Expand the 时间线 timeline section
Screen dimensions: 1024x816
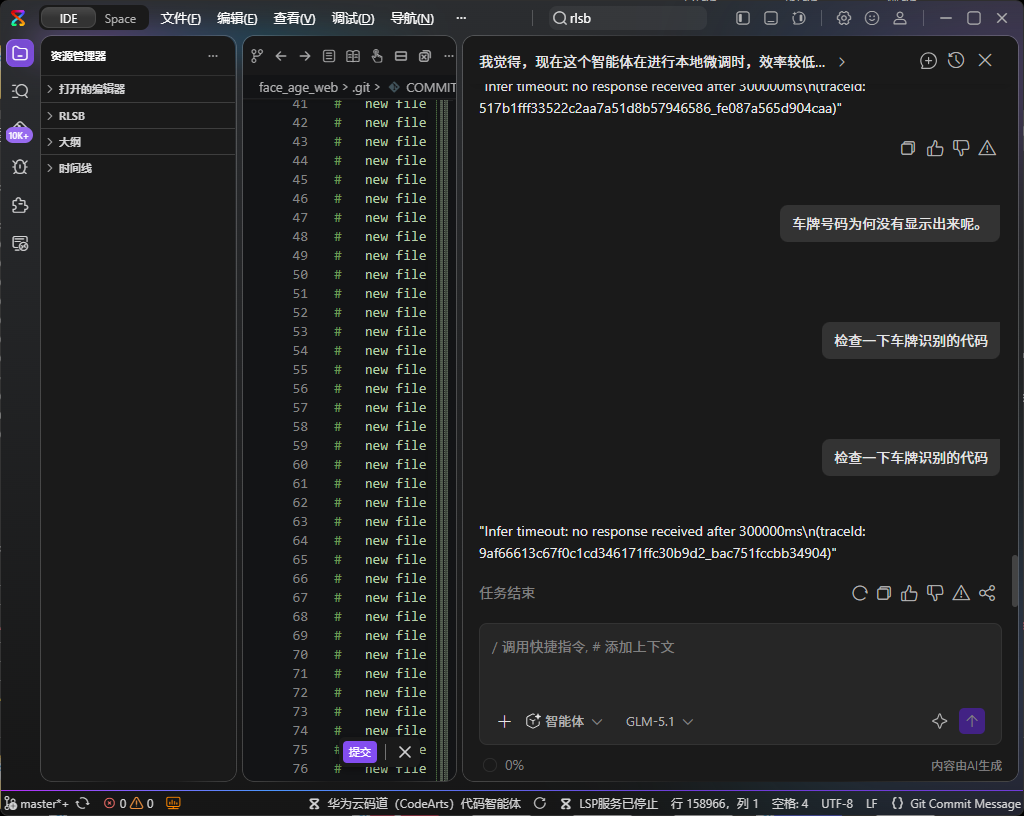pyautogui.click(x=138, y=168)
